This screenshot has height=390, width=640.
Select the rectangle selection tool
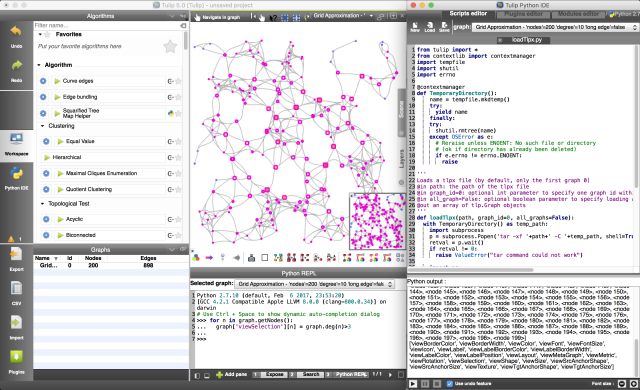285,17
